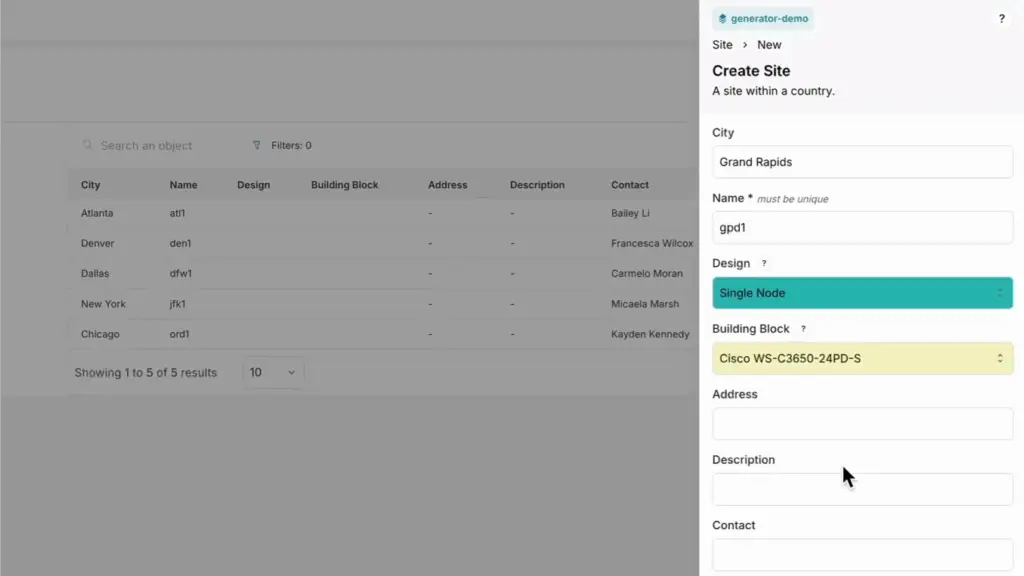Viewport: 1024px width, 576px height.
Task: Click the Showing 1 to 5 of 5 results text
Action: tap(145, 372)
